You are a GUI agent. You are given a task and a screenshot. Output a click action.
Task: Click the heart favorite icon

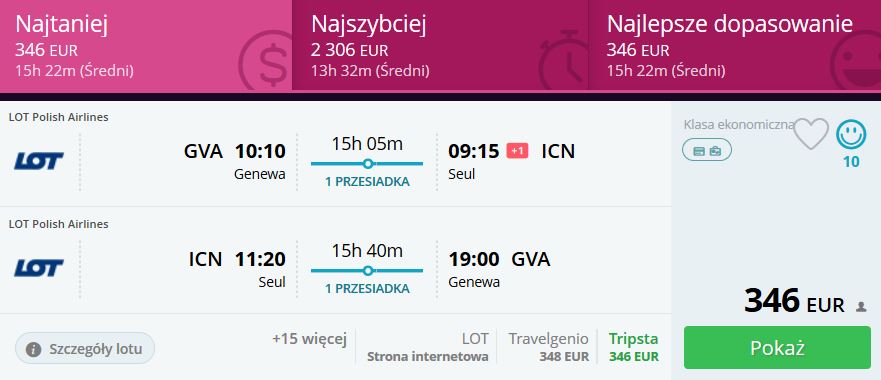811,134
